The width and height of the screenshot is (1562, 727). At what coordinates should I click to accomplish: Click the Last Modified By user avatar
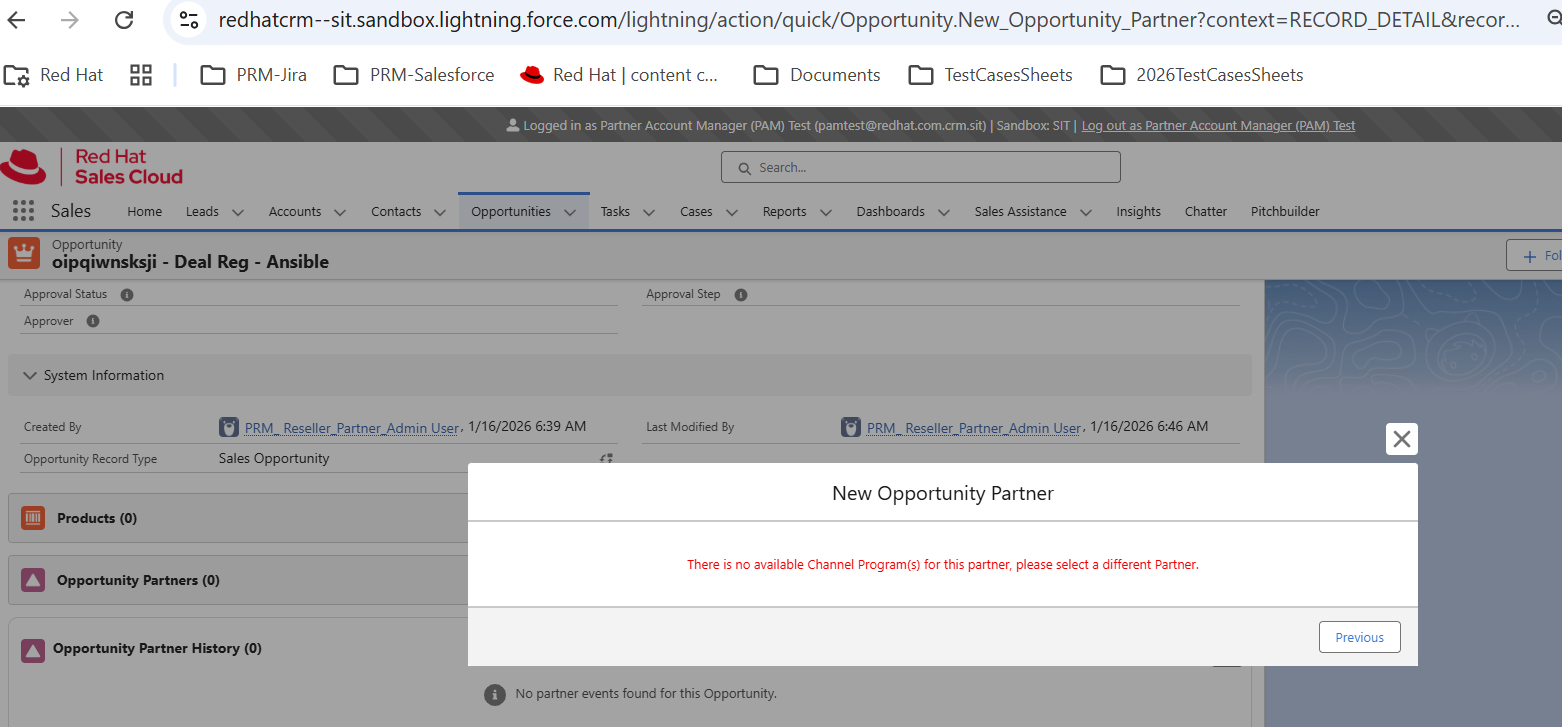click(851, 427)
